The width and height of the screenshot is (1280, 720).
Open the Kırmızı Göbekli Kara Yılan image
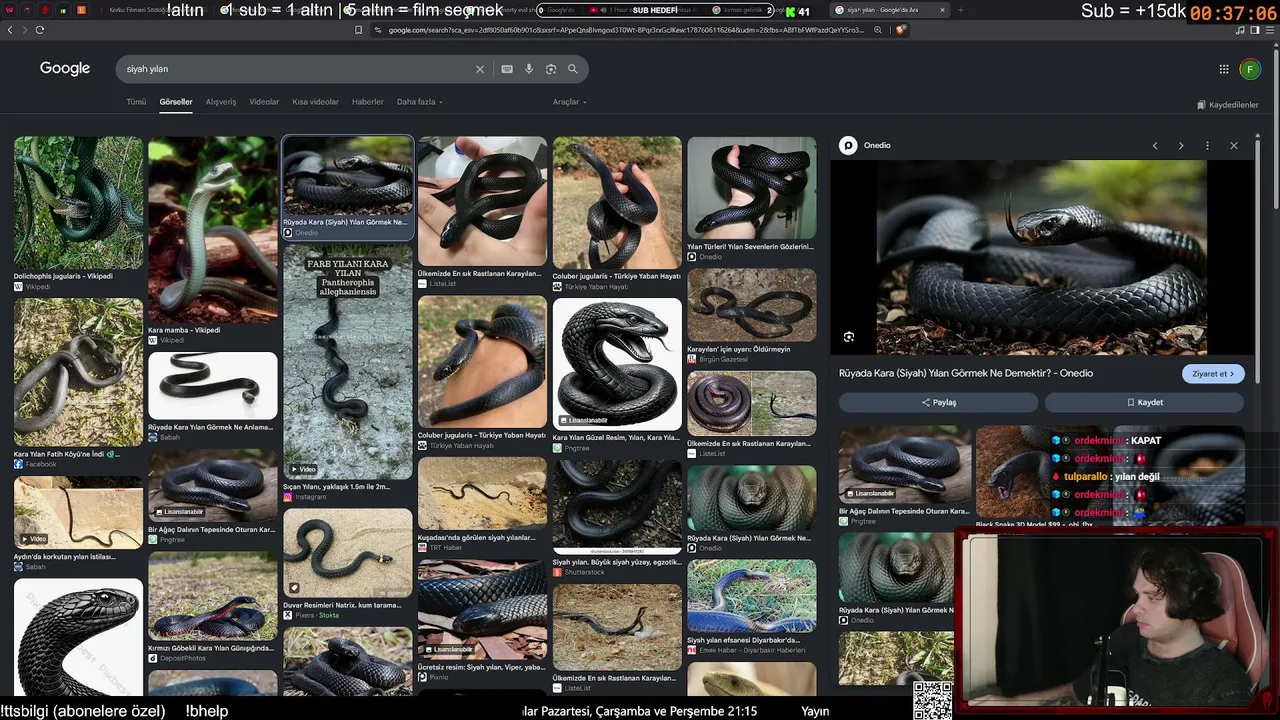click(213, 596)
